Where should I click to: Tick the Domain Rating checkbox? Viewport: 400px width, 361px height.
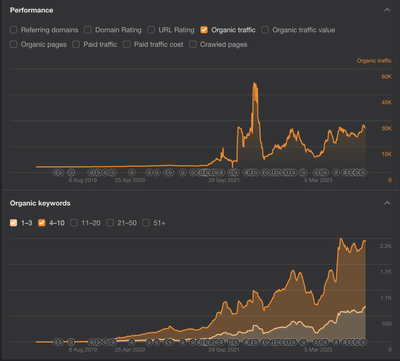(x=88, y=30)
